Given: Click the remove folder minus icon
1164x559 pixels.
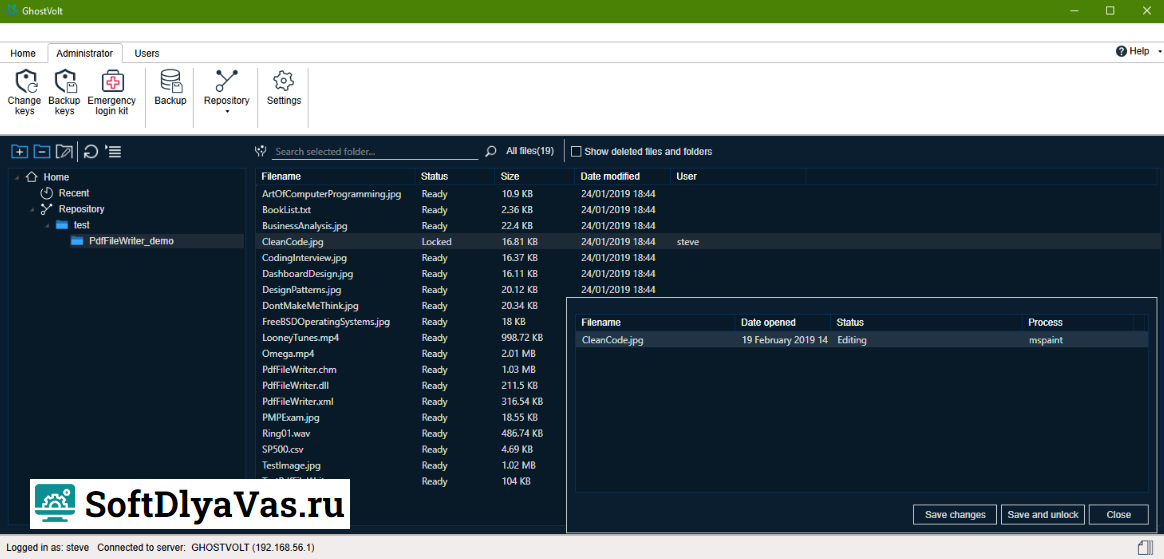Looking at the screenshot, I should coord(42,151).
